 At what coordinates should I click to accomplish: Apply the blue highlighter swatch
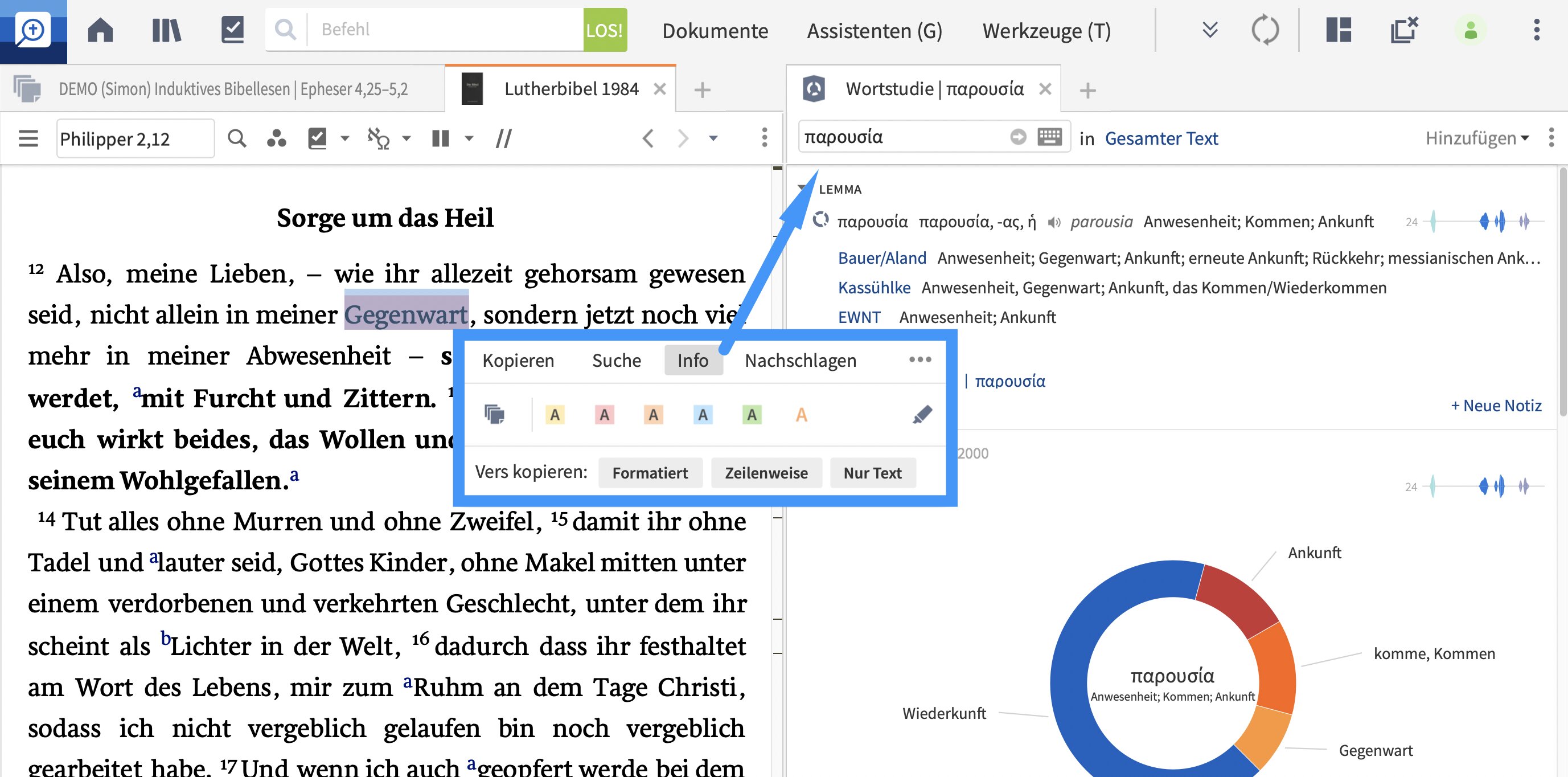tap(703, 415)
